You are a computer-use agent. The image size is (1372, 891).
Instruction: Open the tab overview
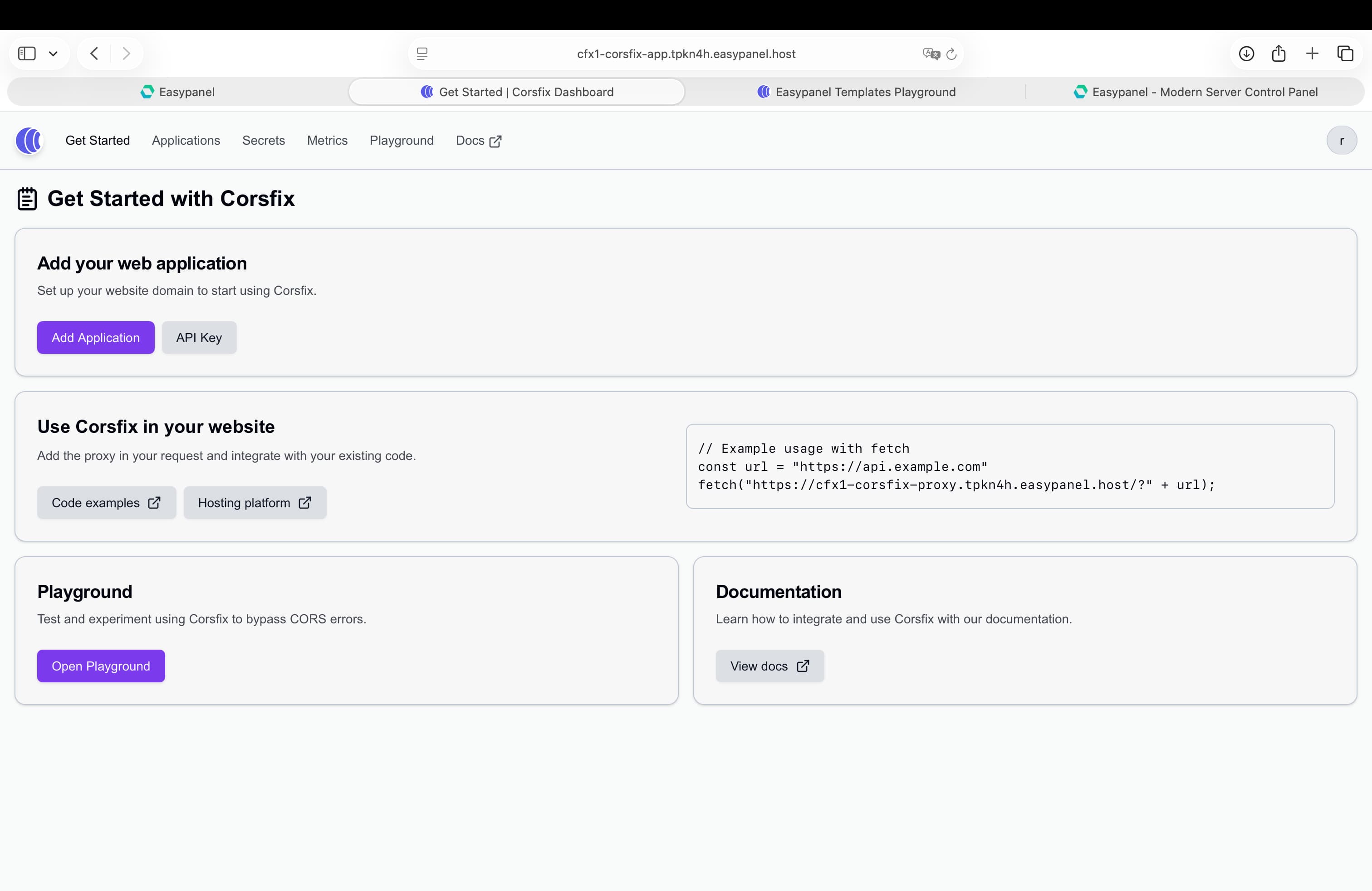(x=1346, y=53)
